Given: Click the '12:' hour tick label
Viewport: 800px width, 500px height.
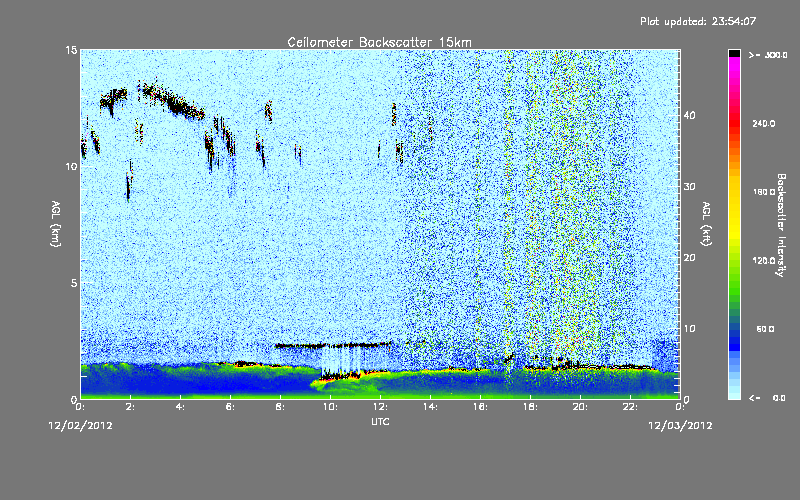Looking at the screenshot, I should [381, 407].
